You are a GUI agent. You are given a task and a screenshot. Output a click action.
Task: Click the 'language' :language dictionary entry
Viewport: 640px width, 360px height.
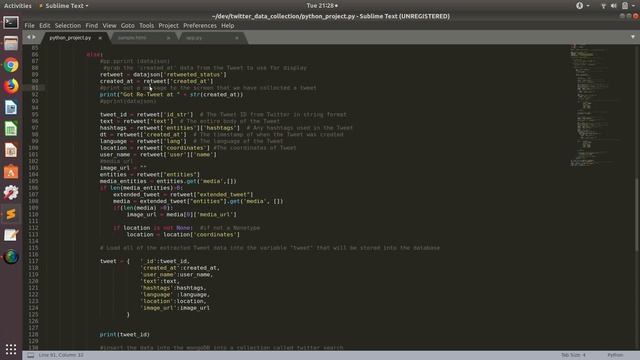pos(175,295)
